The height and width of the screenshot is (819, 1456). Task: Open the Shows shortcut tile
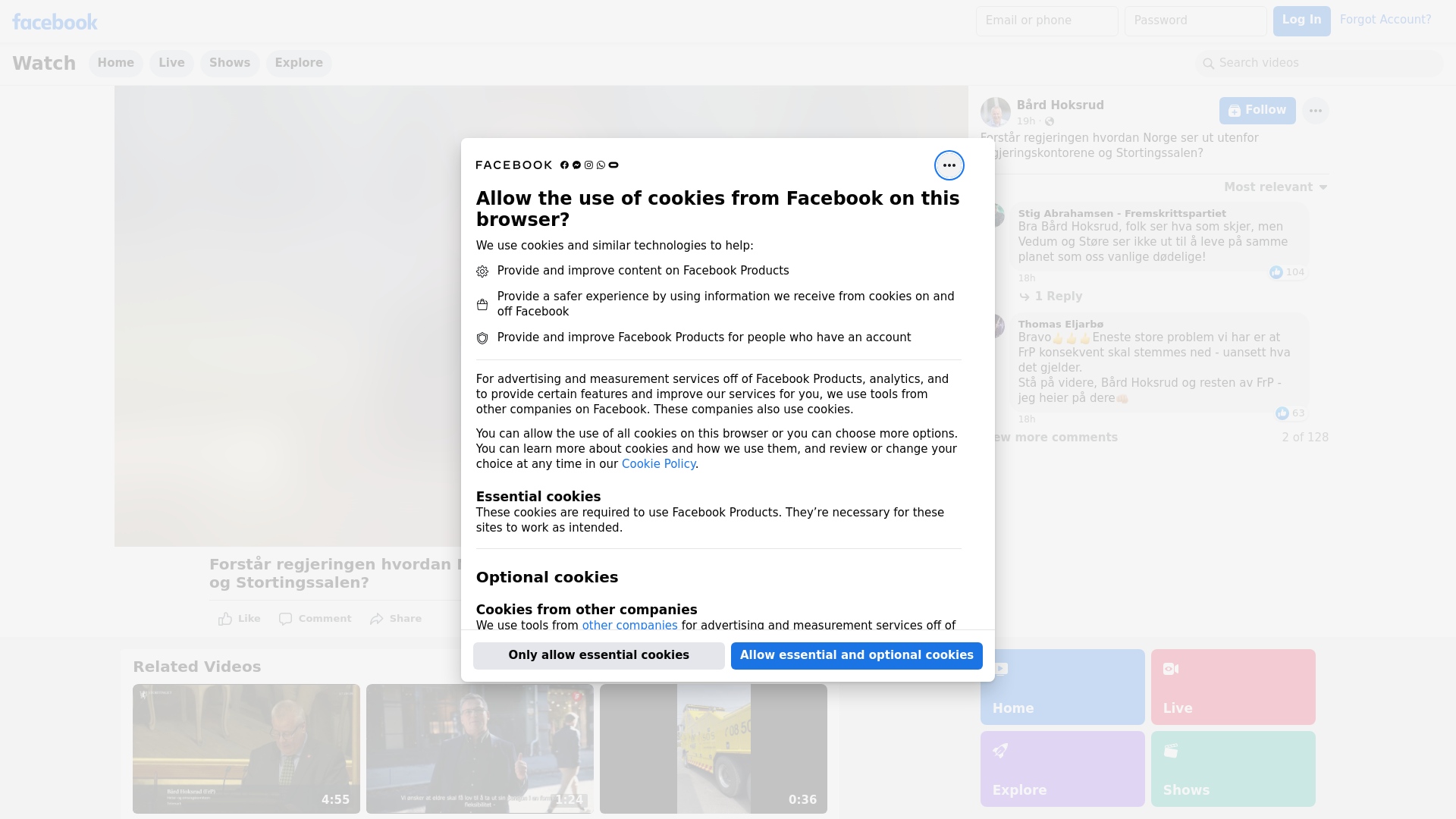(x=1232, y=768)
